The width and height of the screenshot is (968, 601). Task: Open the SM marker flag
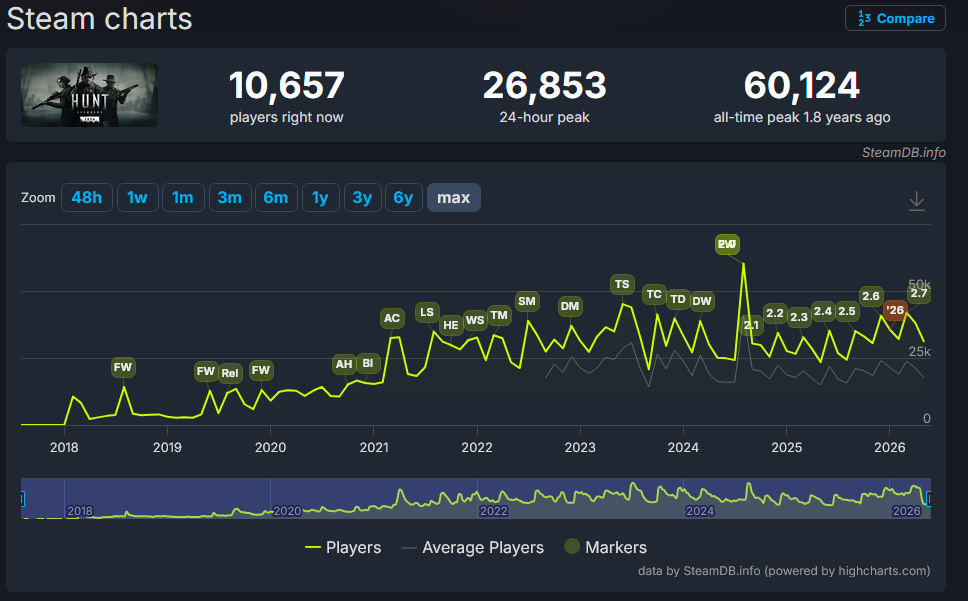click(527, 301)
